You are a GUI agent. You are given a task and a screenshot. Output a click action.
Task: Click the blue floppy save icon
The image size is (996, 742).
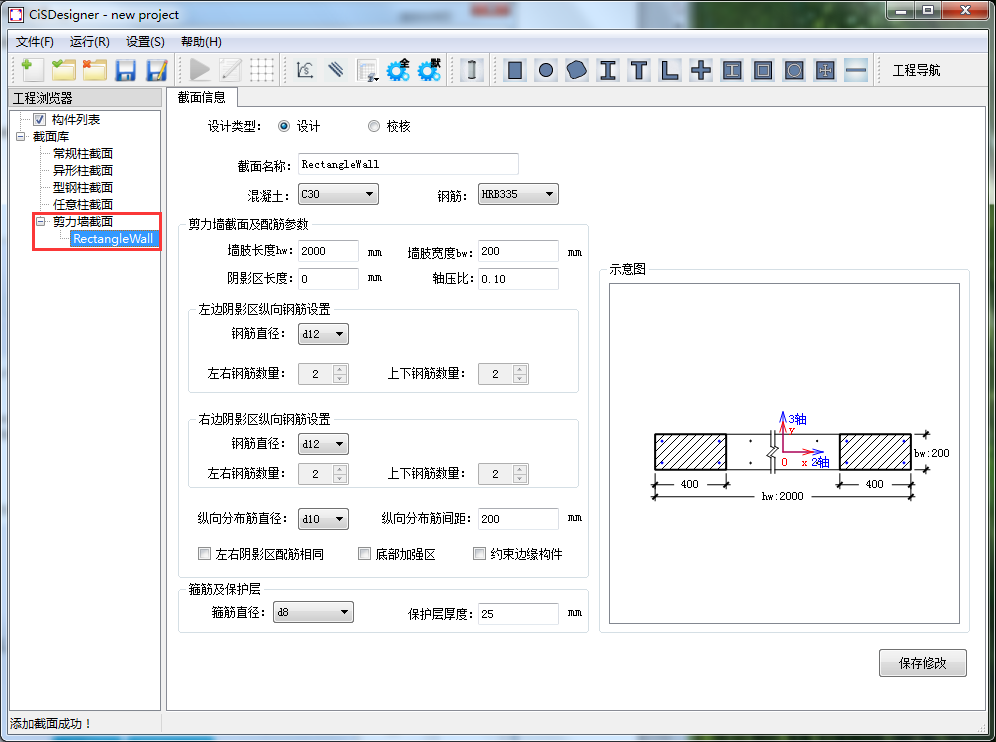coord(125,70)
